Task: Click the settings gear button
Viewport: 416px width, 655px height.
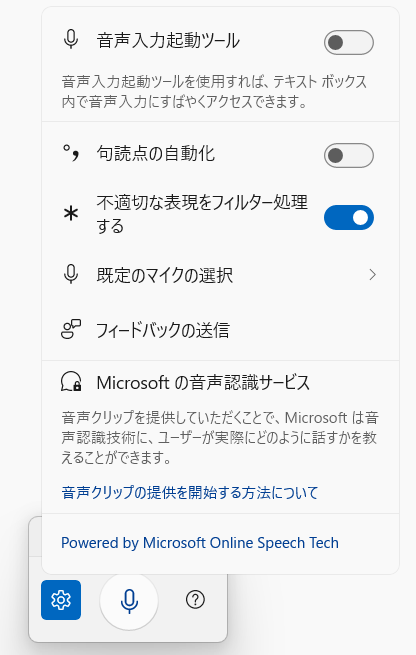Action: click(61, 600)
